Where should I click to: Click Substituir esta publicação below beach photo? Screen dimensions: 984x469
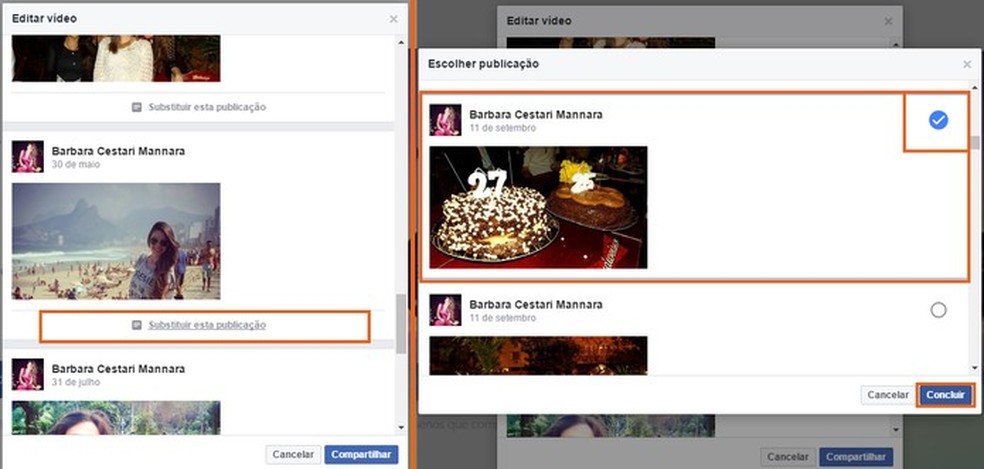click(207, 325)
